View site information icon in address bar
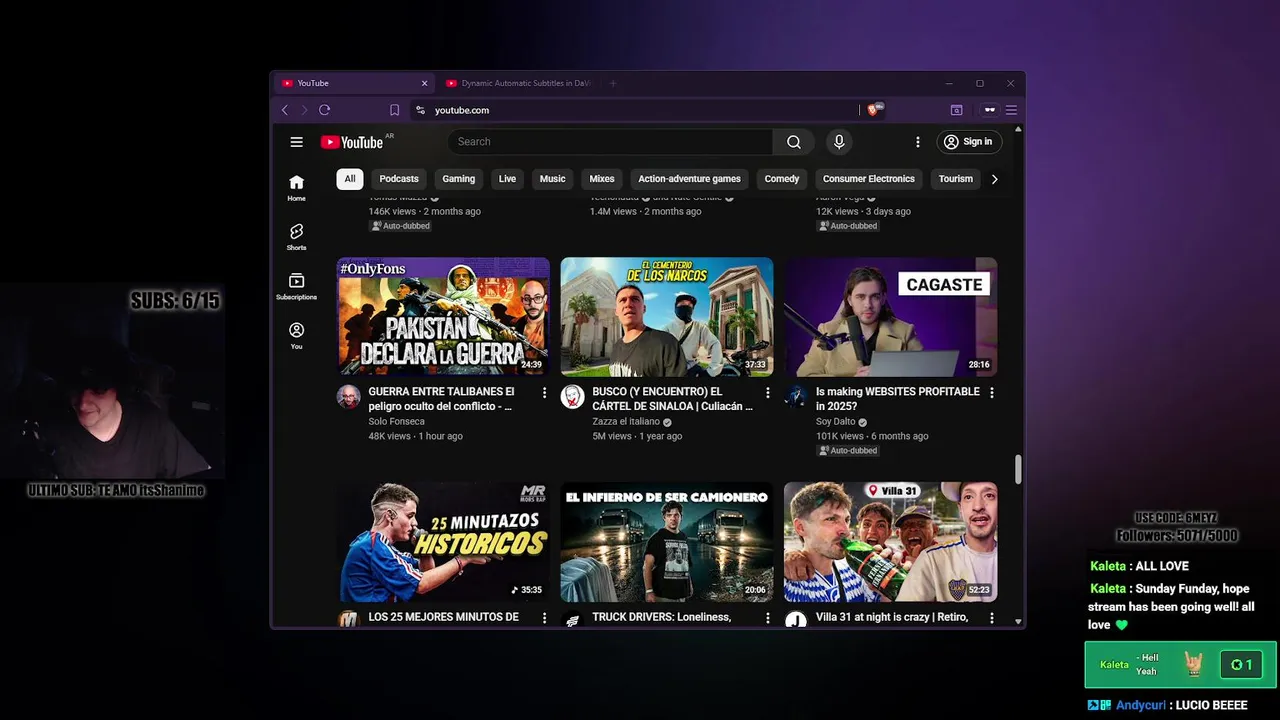This screenshot has height=720, width=1280. pyautogui.click(x=420, y=110)
